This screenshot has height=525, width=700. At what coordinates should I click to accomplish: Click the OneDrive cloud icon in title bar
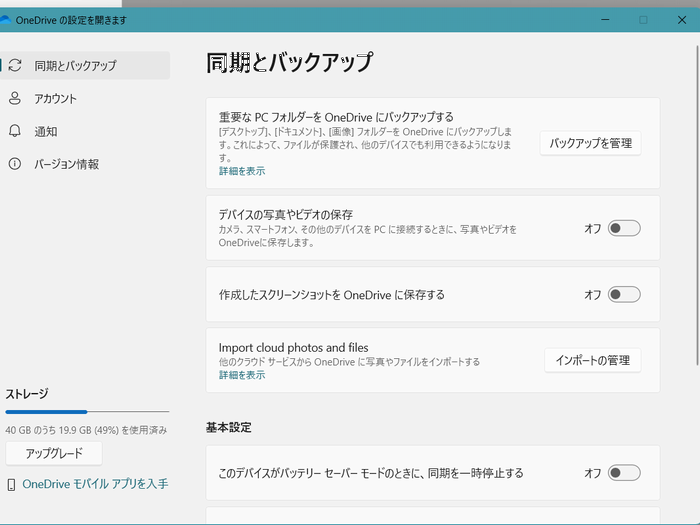[x=5, y=19]
